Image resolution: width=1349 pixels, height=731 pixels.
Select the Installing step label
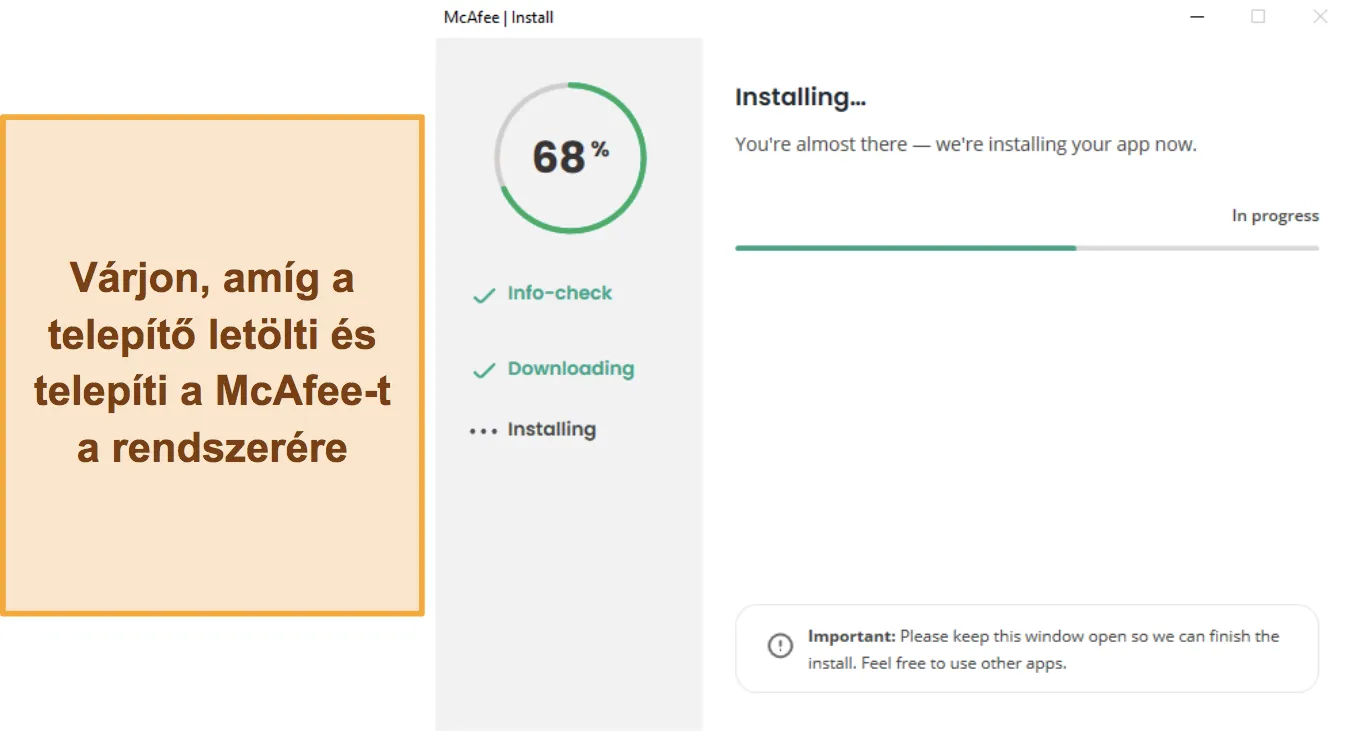552,430
